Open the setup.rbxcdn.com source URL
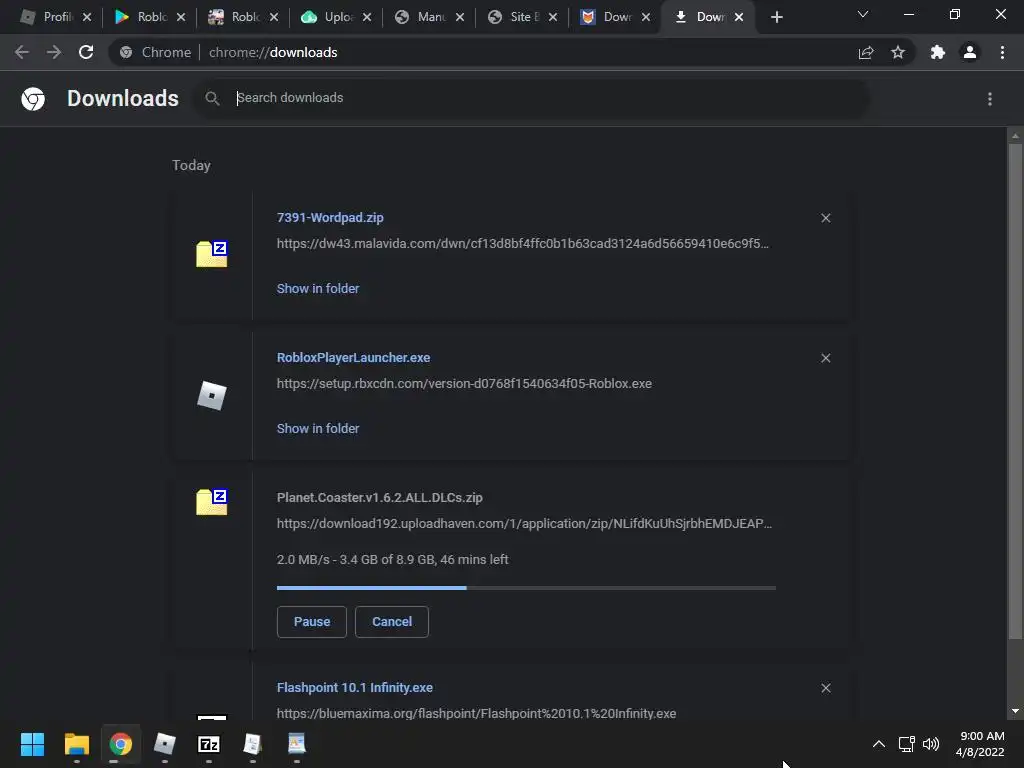1024x768 pixels. coord(464,383)
